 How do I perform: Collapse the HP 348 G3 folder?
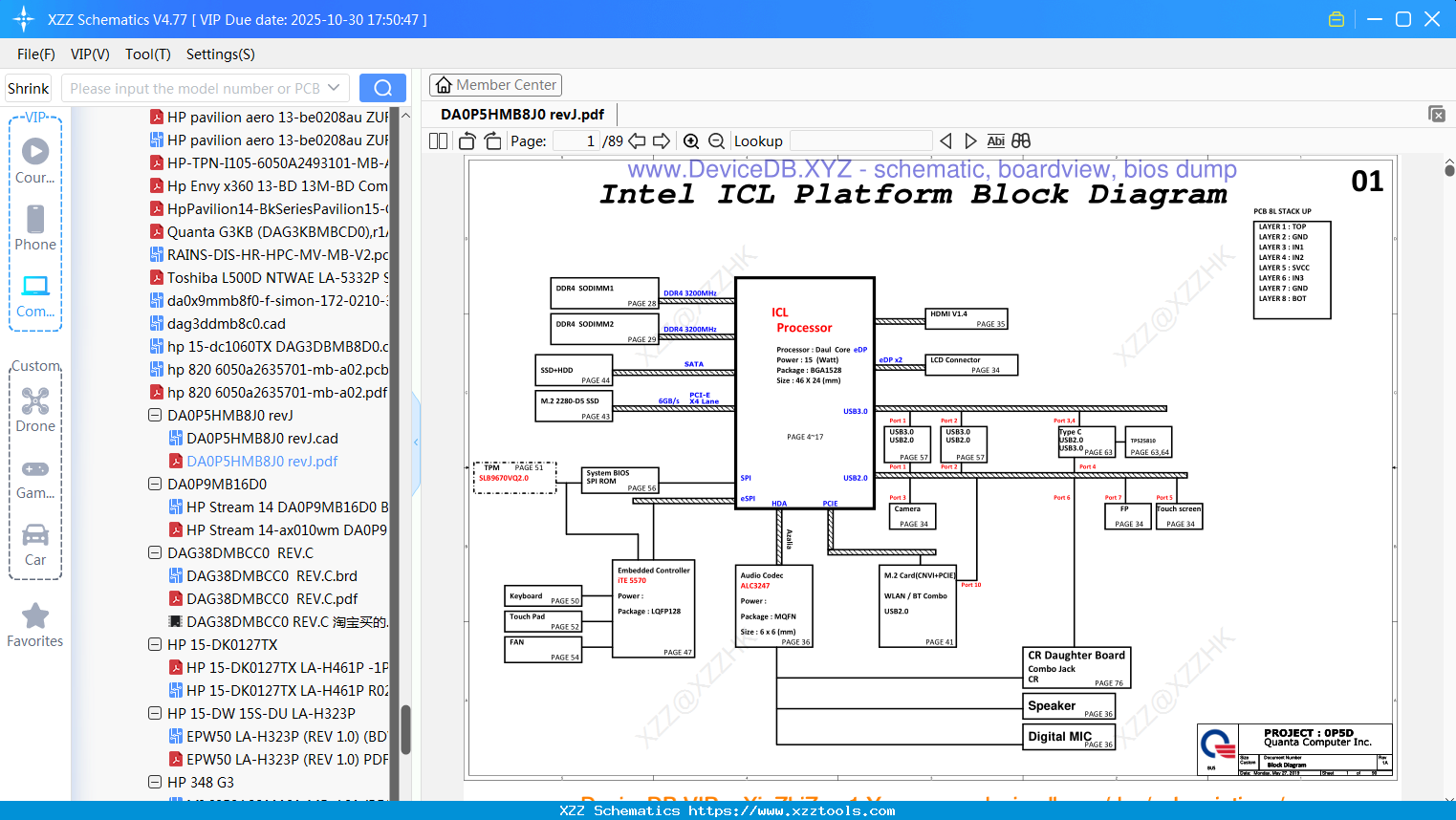[155, 783]
